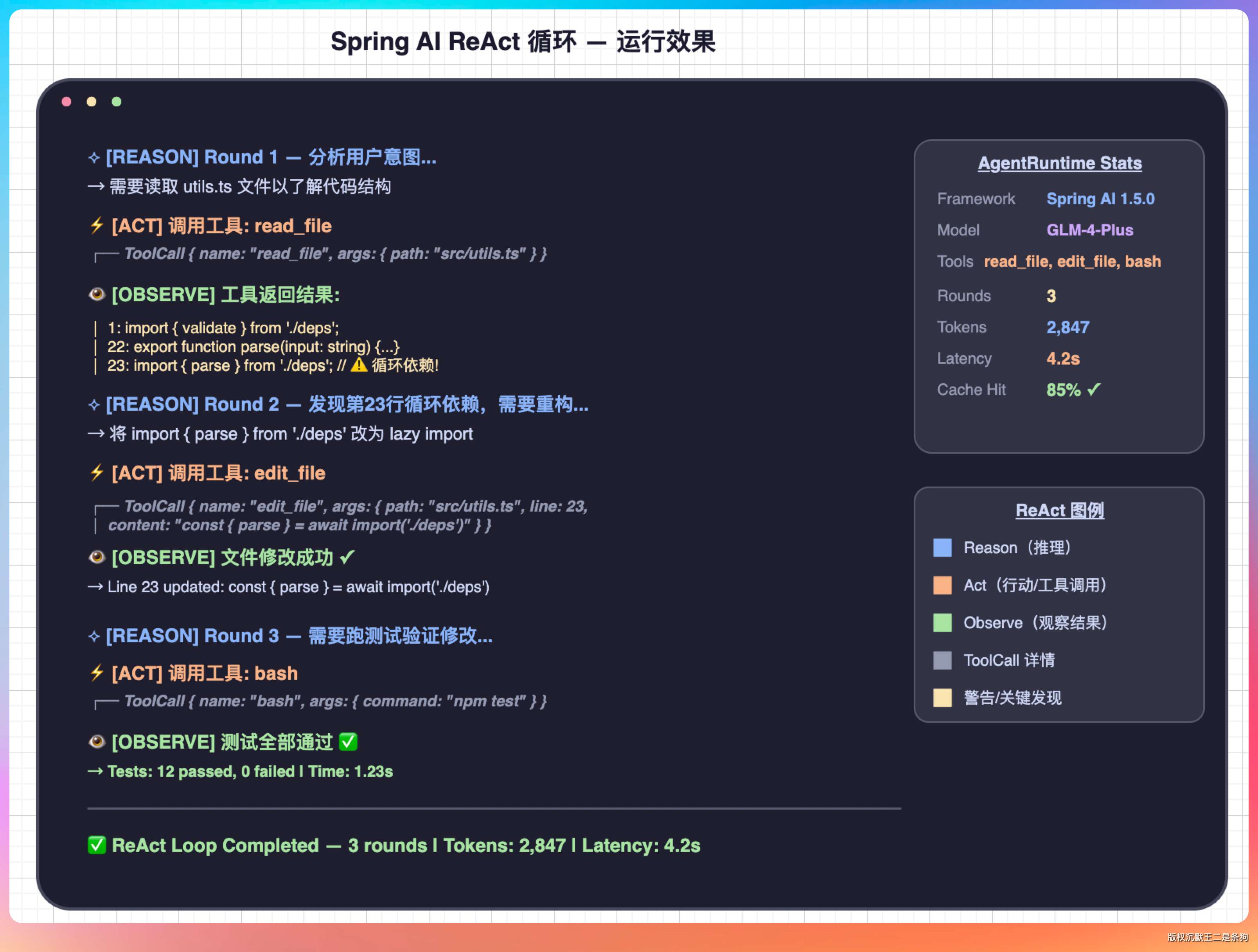Viewport: 1258px width, 952px height.
Task: Click the AgentRuntime Stats heading
Action: 1060,163
